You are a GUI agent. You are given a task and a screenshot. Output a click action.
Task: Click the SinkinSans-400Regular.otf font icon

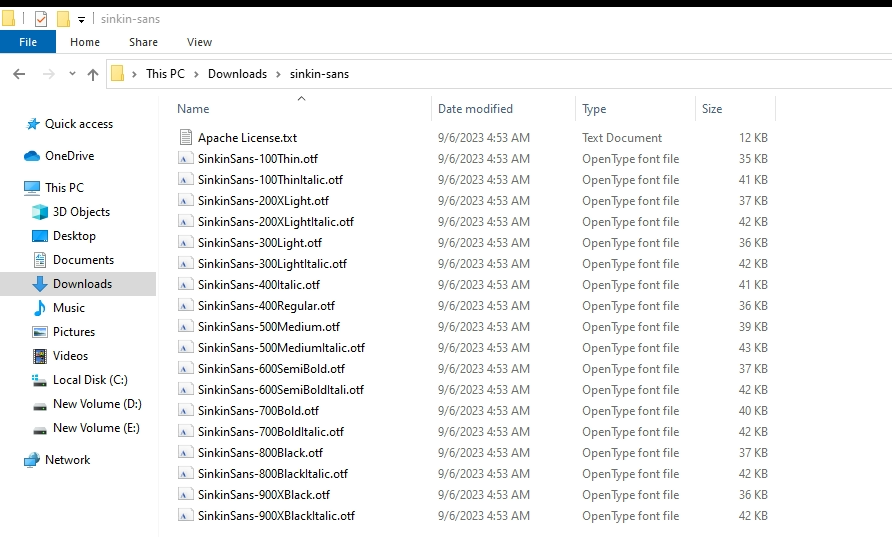click(185, 305)
